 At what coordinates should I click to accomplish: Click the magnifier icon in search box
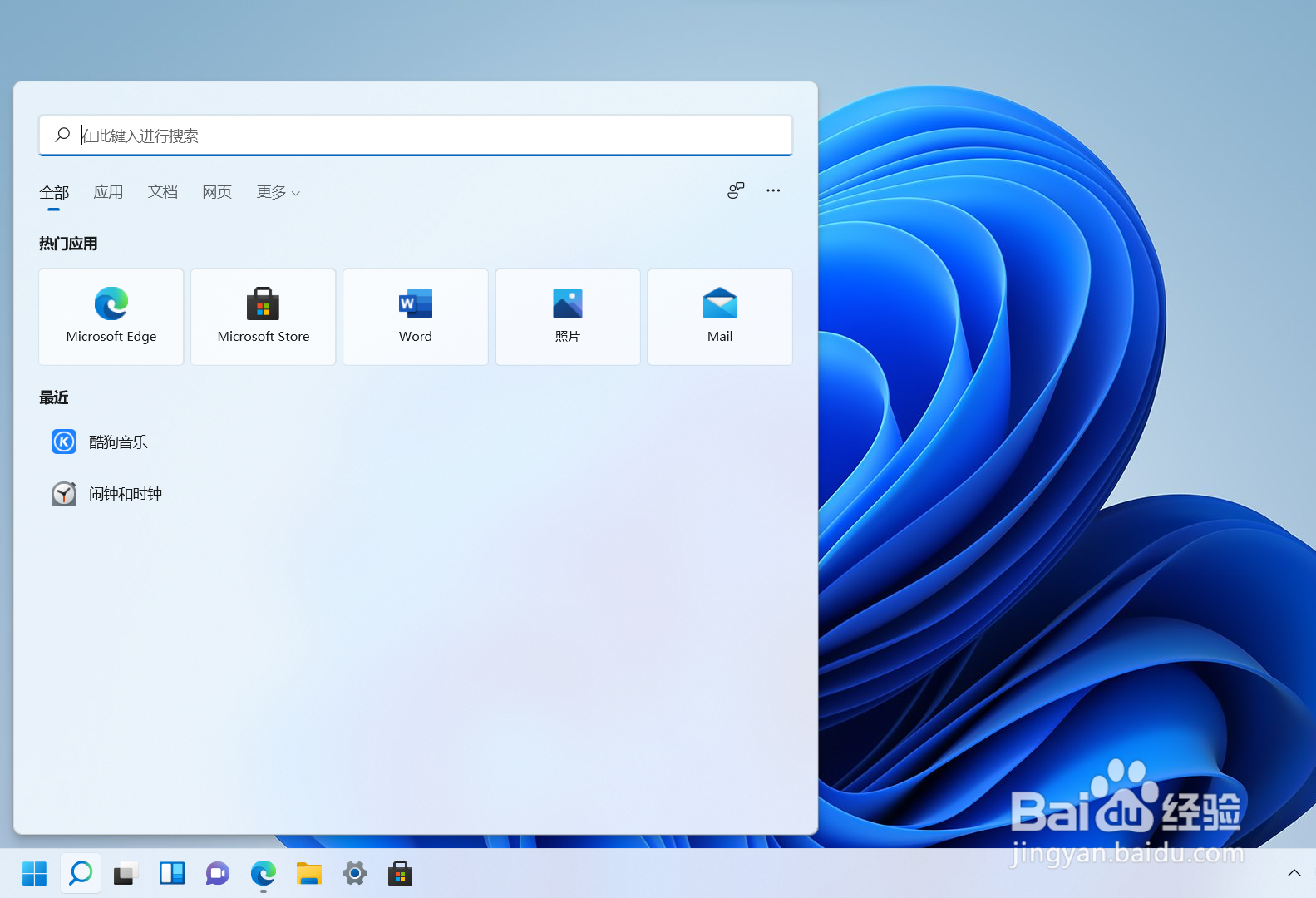(62, 135)
